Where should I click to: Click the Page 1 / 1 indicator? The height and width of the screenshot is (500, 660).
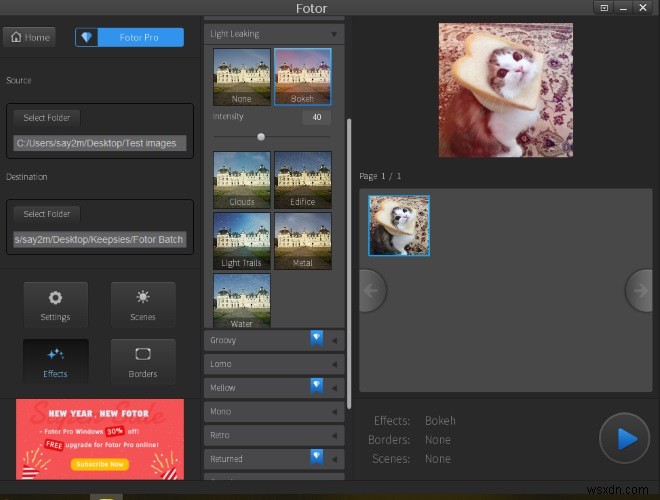[x=380, y=176]
